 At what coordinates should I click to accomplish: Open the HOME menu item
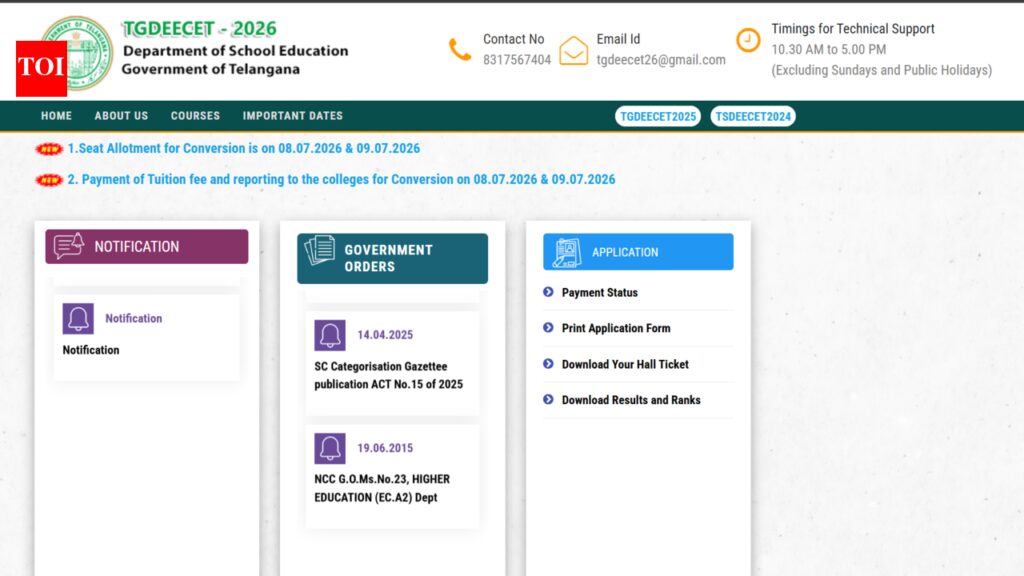tap(56, 116)
